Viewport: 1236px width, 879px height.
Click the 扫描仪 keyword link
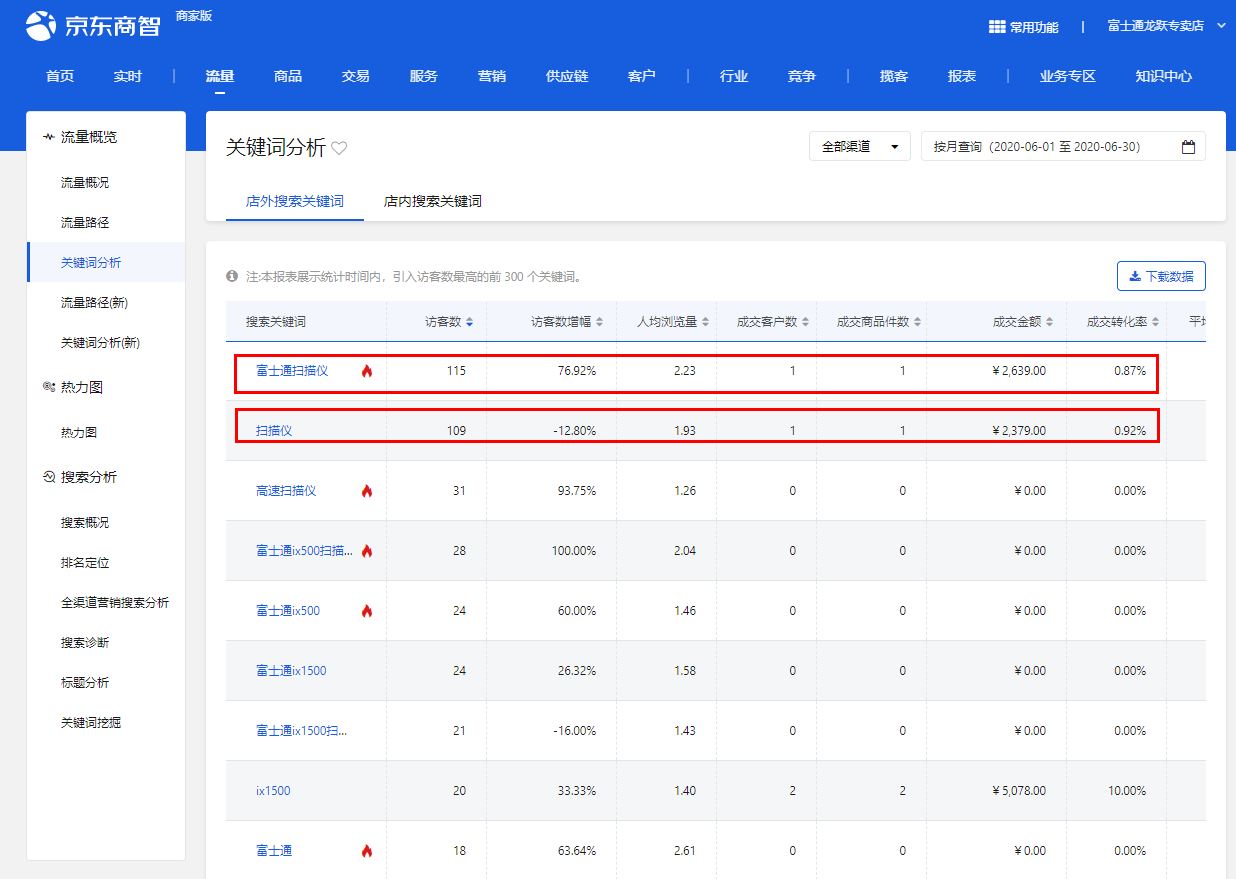(x=274, y=431)
